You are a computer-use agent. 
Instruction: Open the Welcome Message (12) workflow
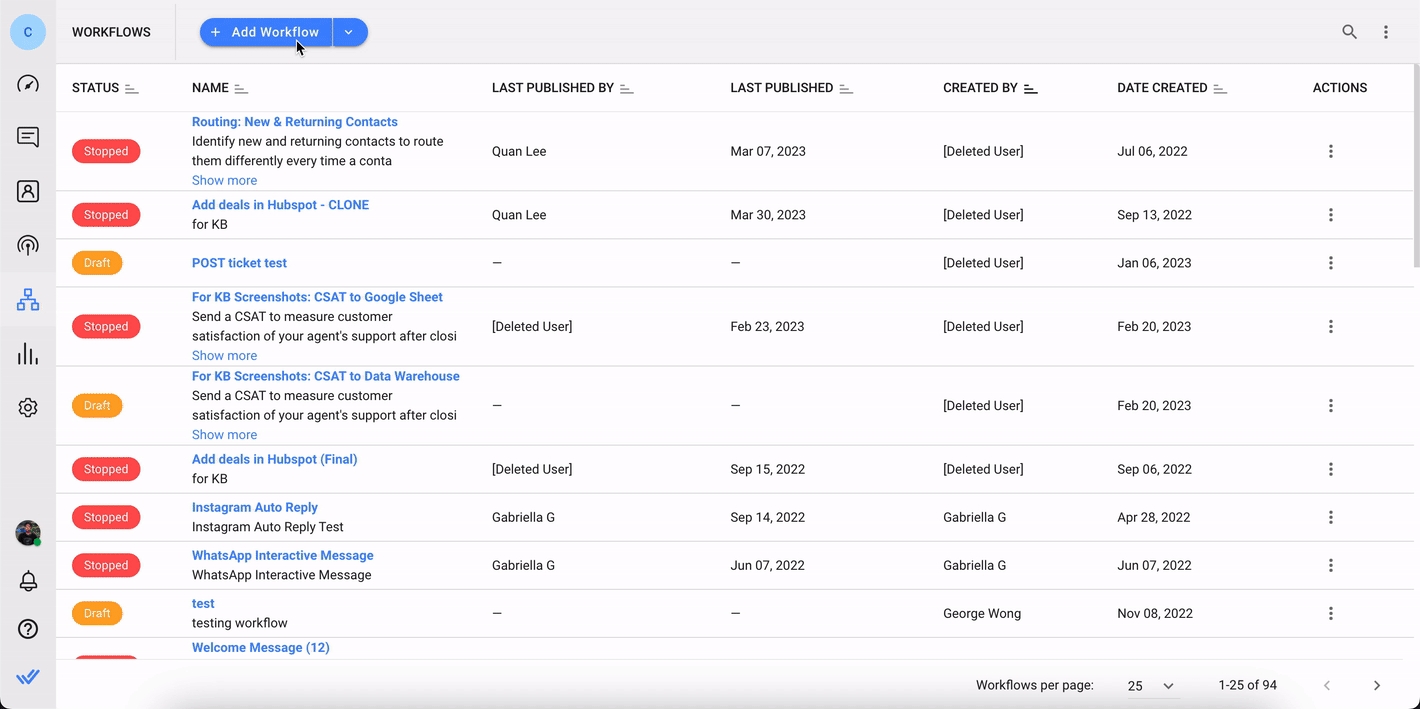[261, 647]
